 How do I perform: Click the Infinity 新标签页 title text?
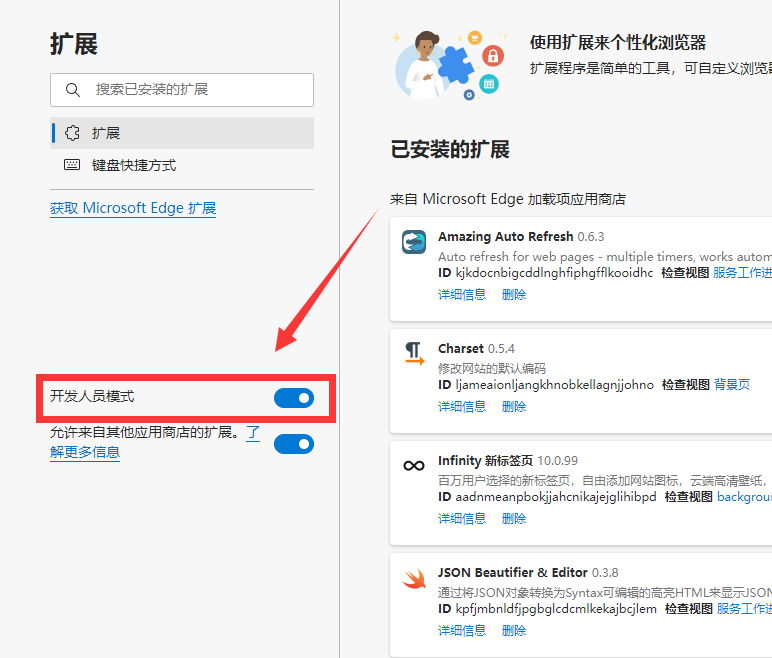(x=485, y=461)
